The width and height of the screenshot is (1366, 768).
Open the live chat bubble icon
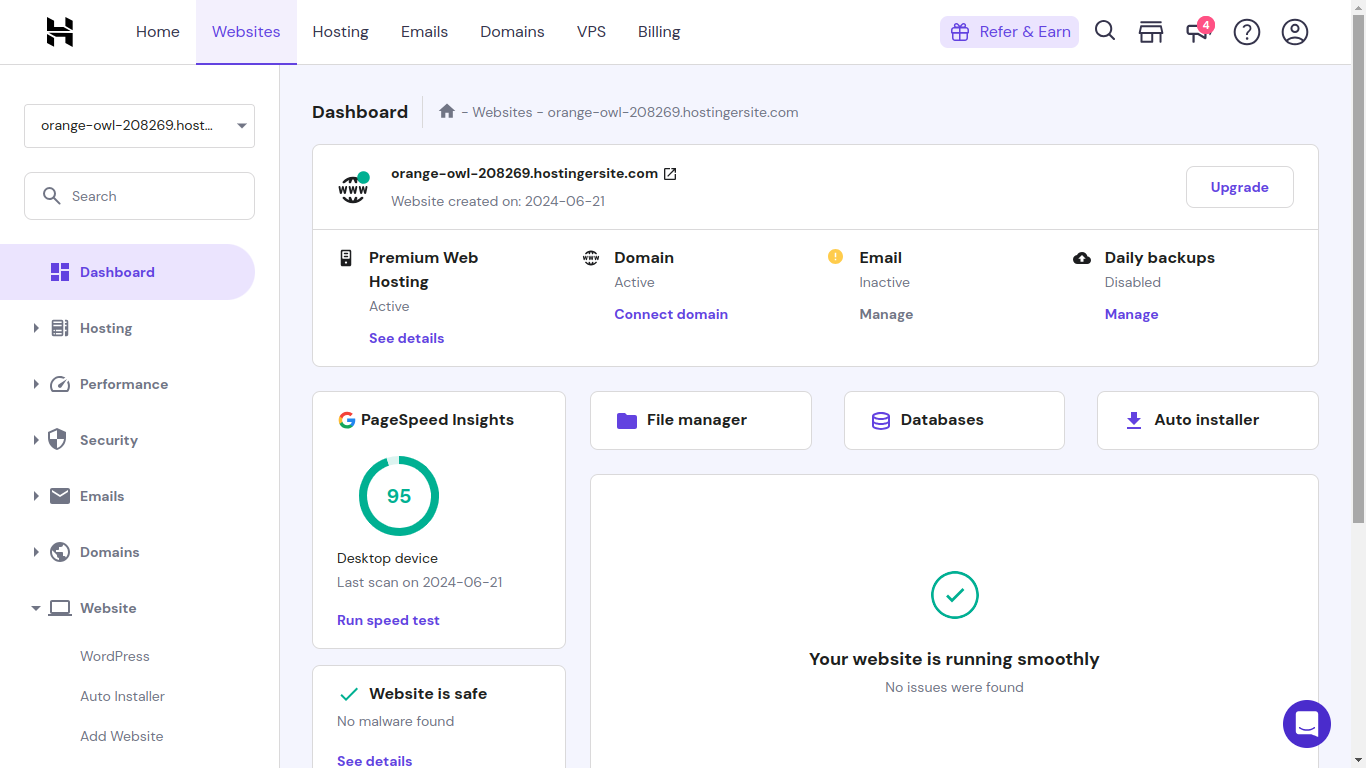[1307, 724]
